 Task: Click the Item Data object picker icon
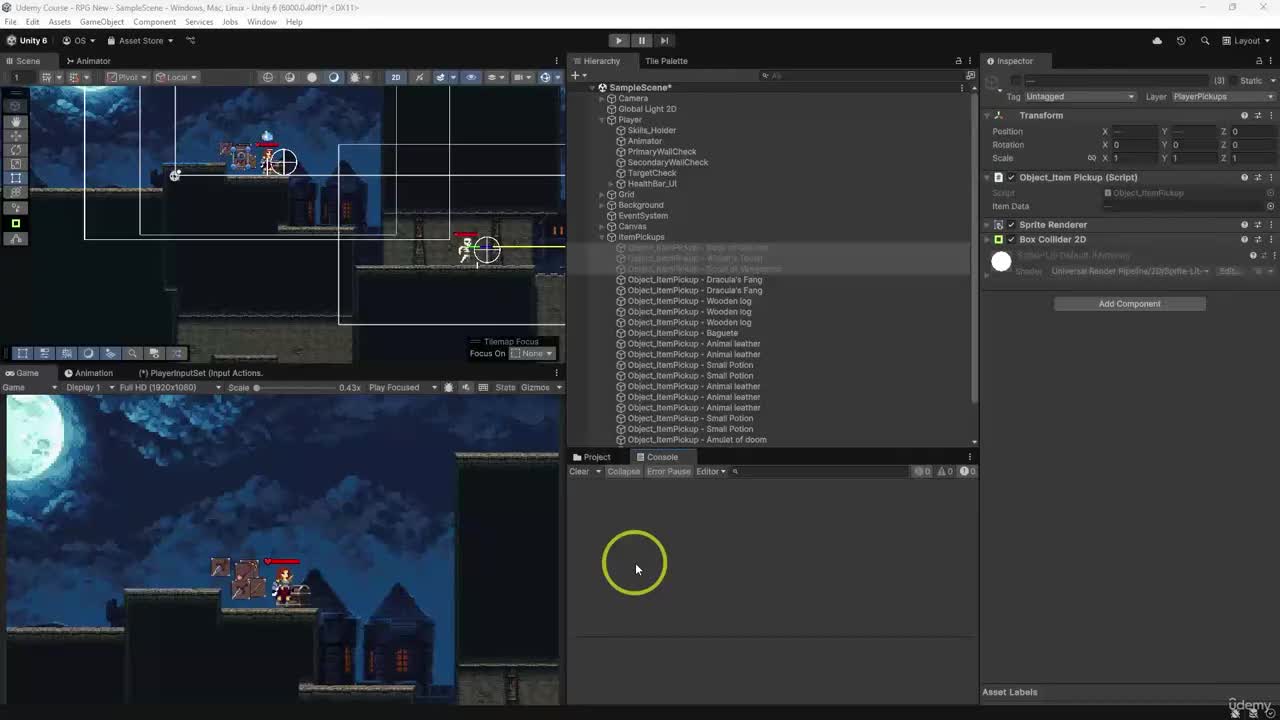(x=1270, y=207)
